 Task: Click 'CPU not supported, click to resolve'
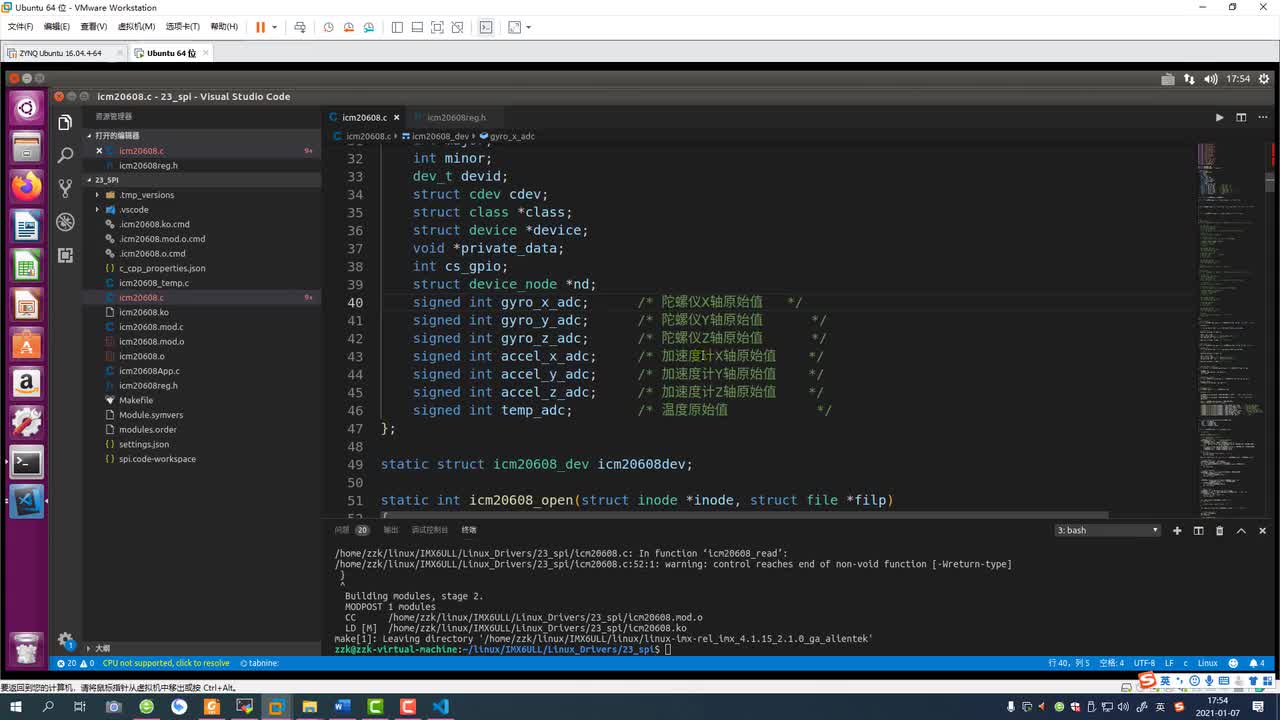pos(165,663)
